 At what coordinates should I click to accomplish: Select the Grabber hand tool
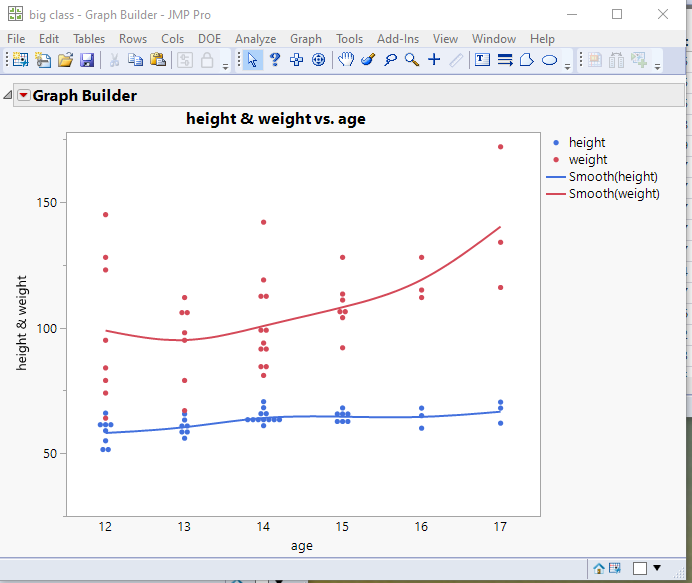(x=346, y=59)
